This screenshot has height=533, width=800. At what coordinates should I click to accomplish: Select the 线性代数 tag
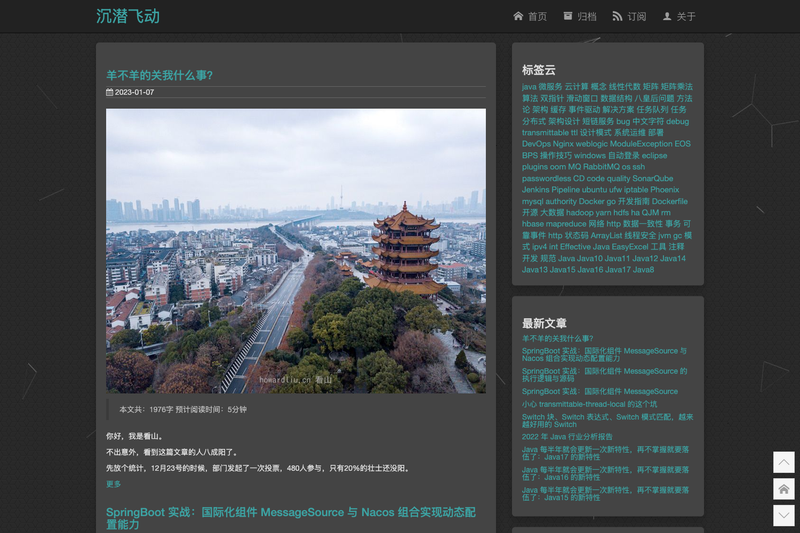tap(624, 87)
